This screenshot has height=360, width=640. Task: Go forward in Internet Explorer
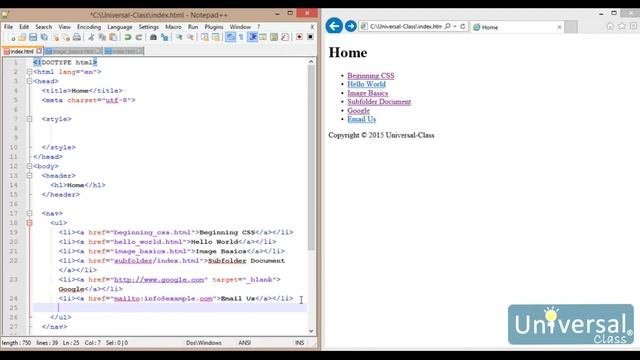click(x=351, y=26)
